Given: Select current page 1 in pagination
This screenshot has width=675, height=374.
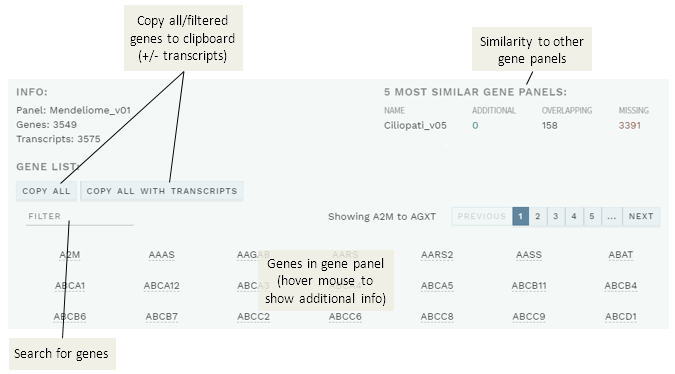Looking at the screenshot, I should (x=520, y=216).
